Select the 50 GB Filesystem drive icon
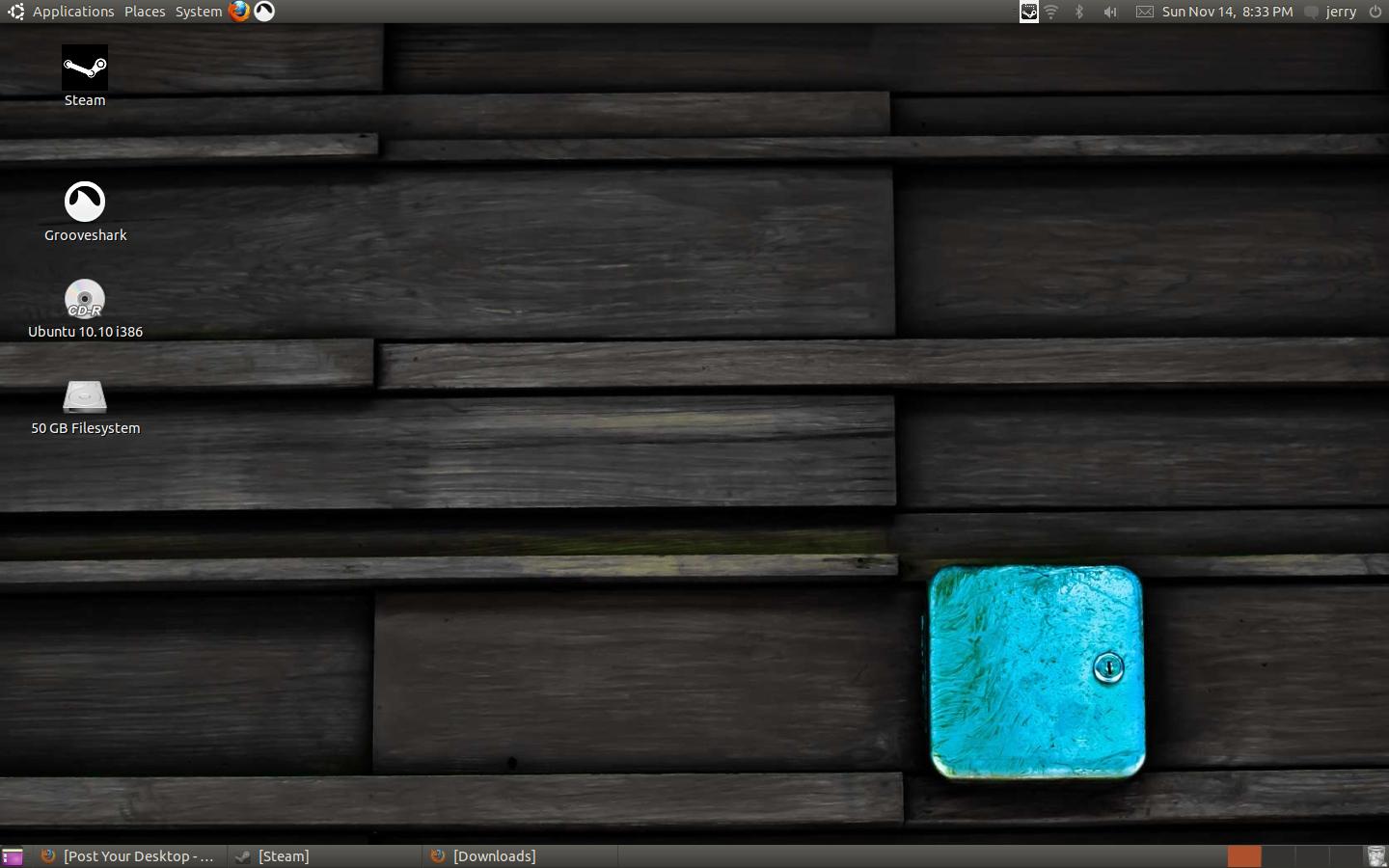 tap(85, 396)
